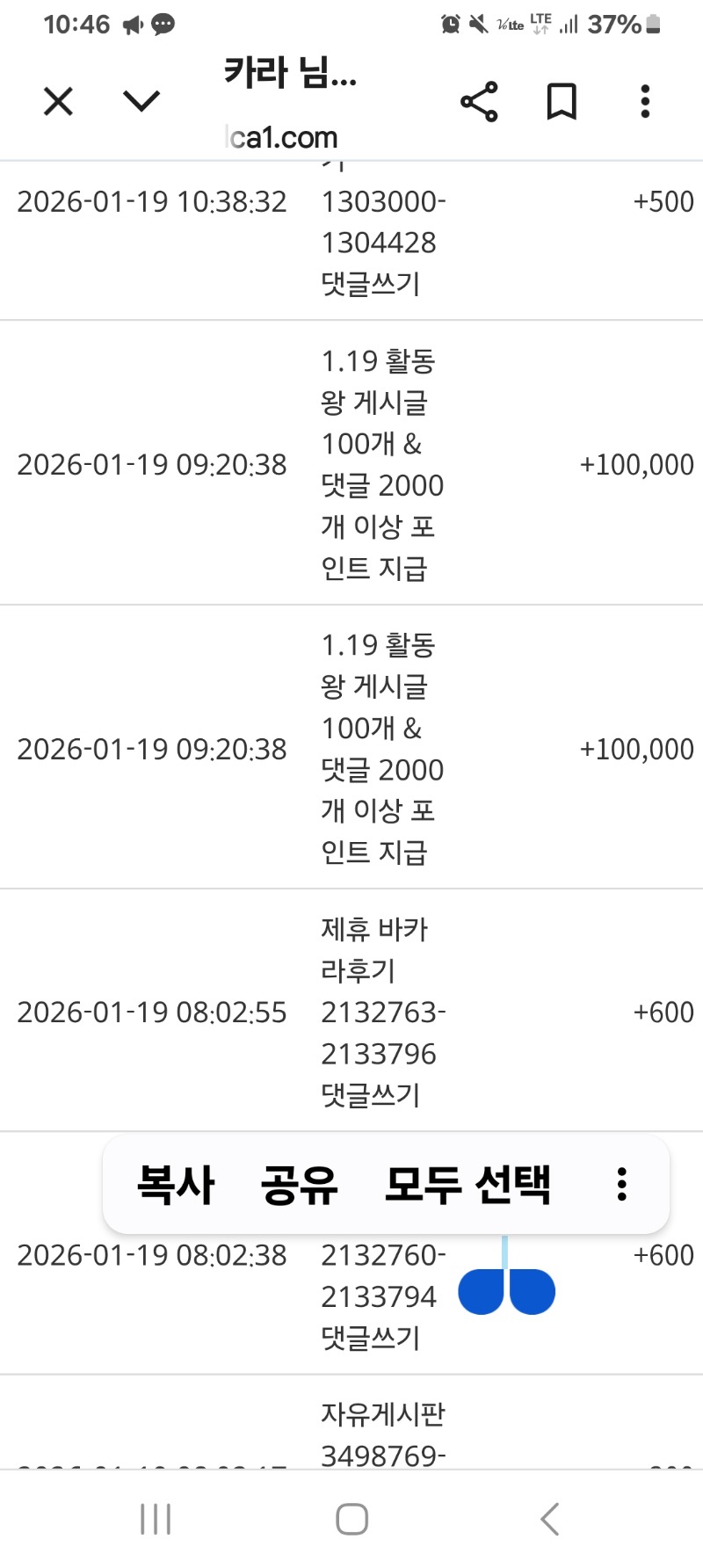Open the Android recent apps button
This screenshot has height=1568, width=703.
tap(156, 1519)
